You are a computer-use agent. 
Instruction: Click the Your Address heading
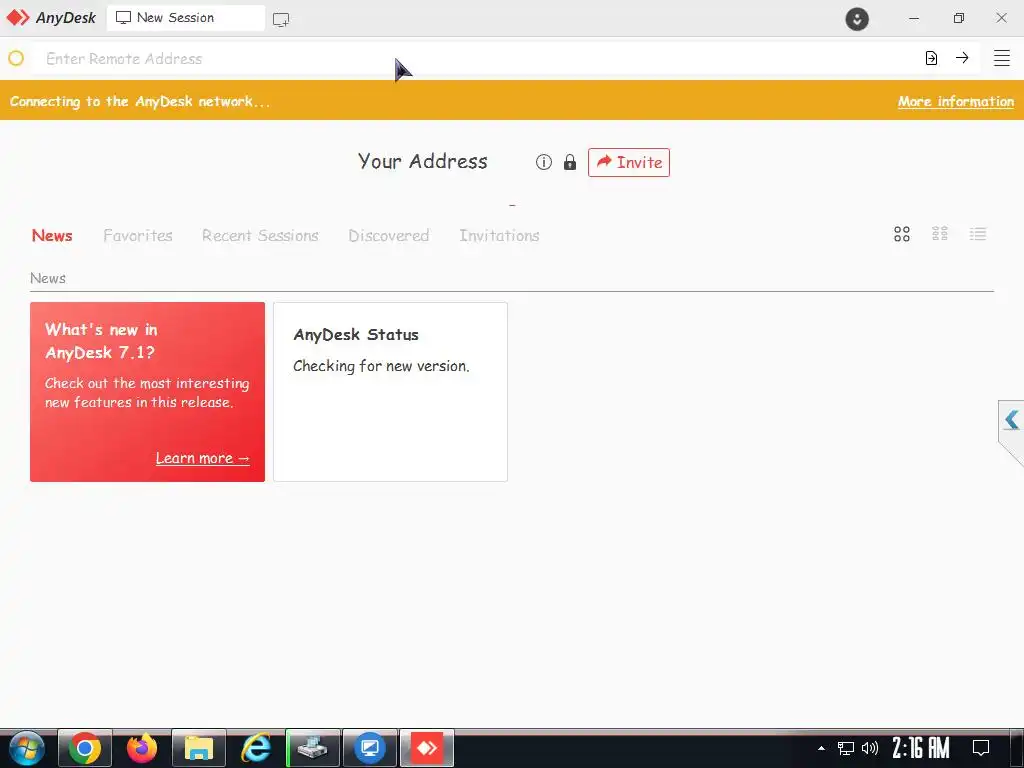[423, 161]
